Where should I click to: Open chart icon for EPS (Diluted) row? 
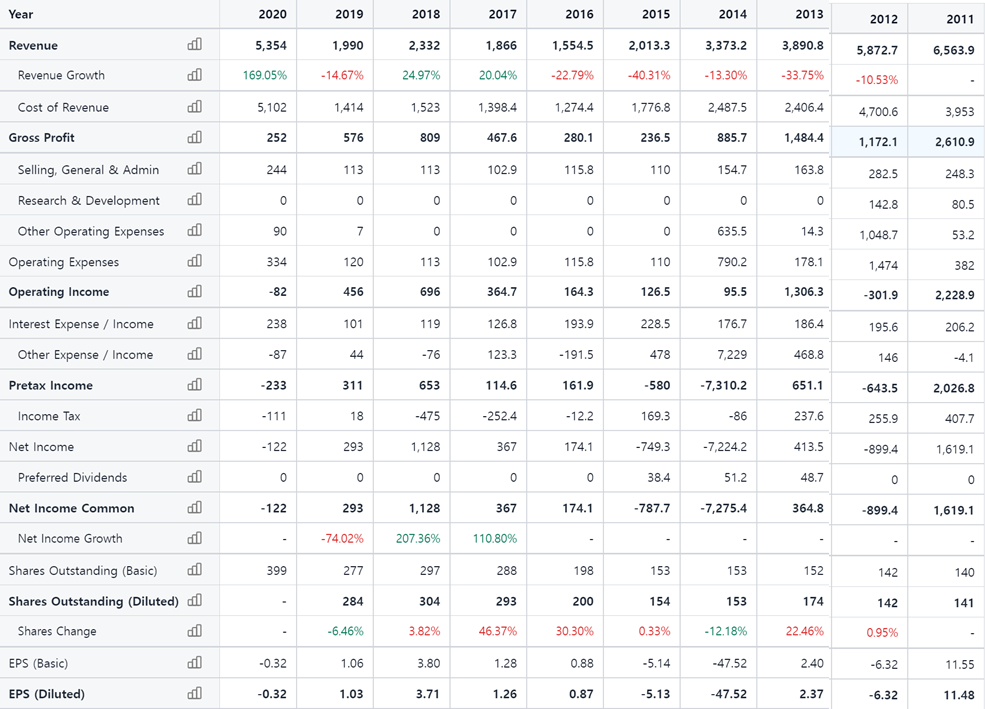[x=195, y=693]
